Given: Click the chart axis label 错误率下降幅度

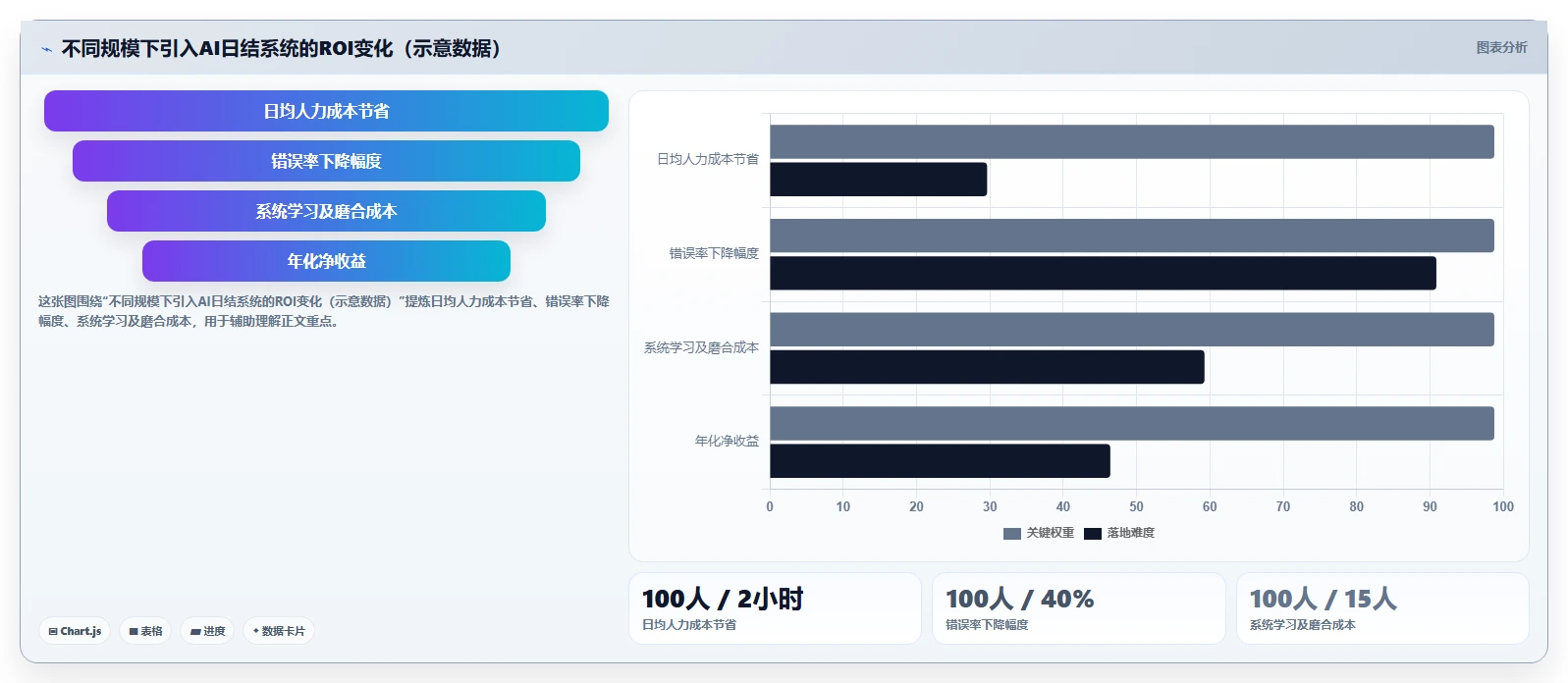Looking at the screenshot, I should pos(714,253).
